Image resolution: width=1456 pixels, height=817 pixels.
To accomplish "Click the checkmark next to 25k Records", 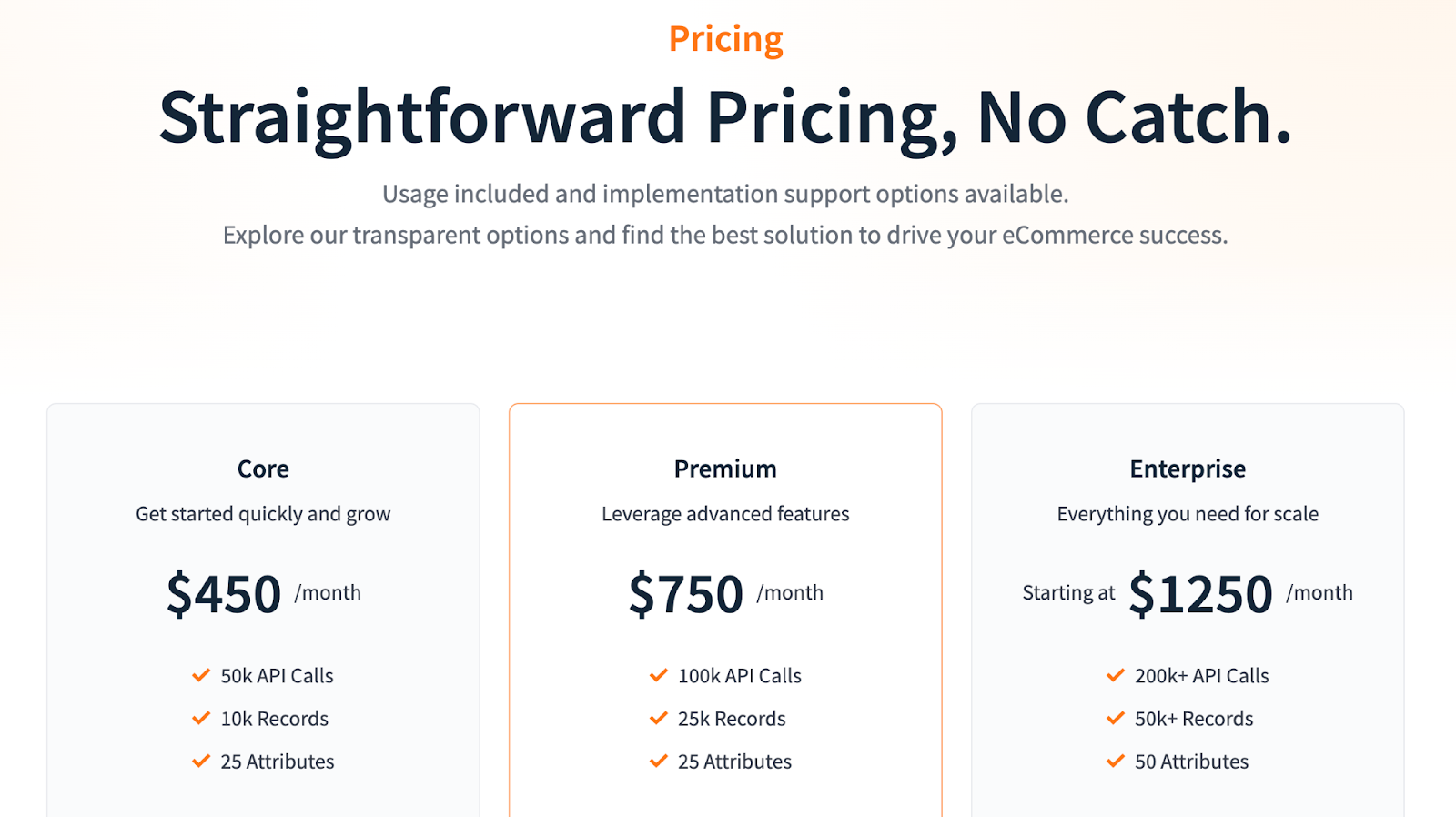I will [x=659, y=718].
